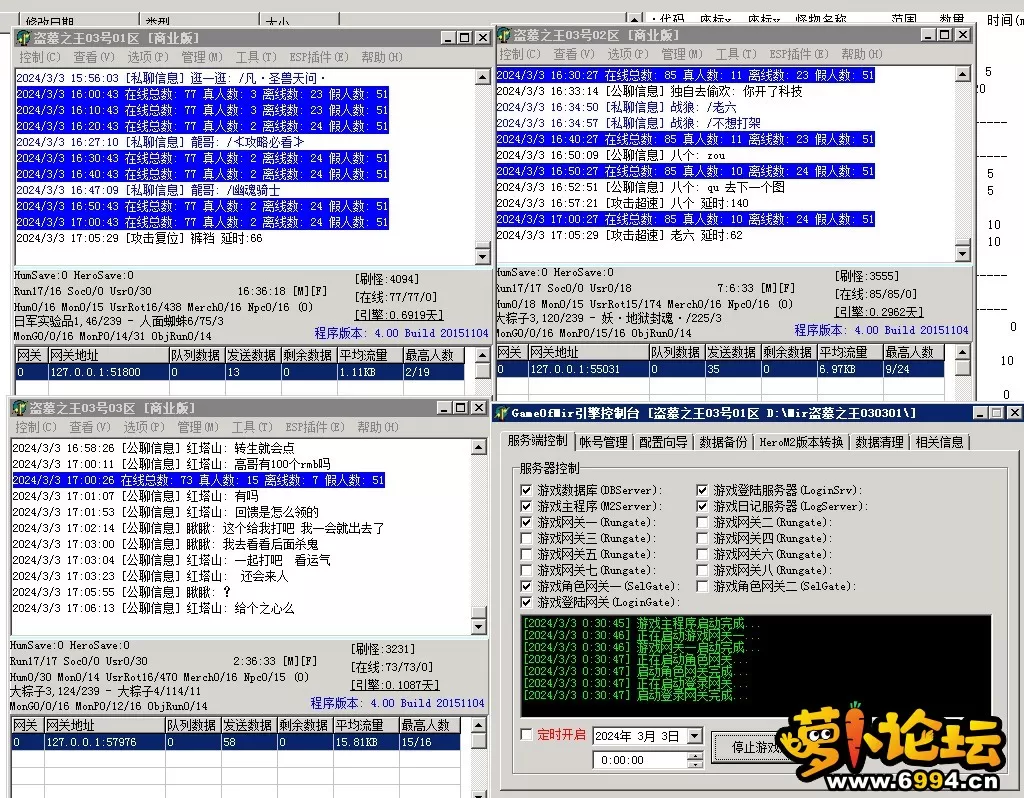The height and width of the screenshot is (798, 1024).
Task: Uncheck 游戏登陆网关(LoginGate)
Action: pos(526,602)
